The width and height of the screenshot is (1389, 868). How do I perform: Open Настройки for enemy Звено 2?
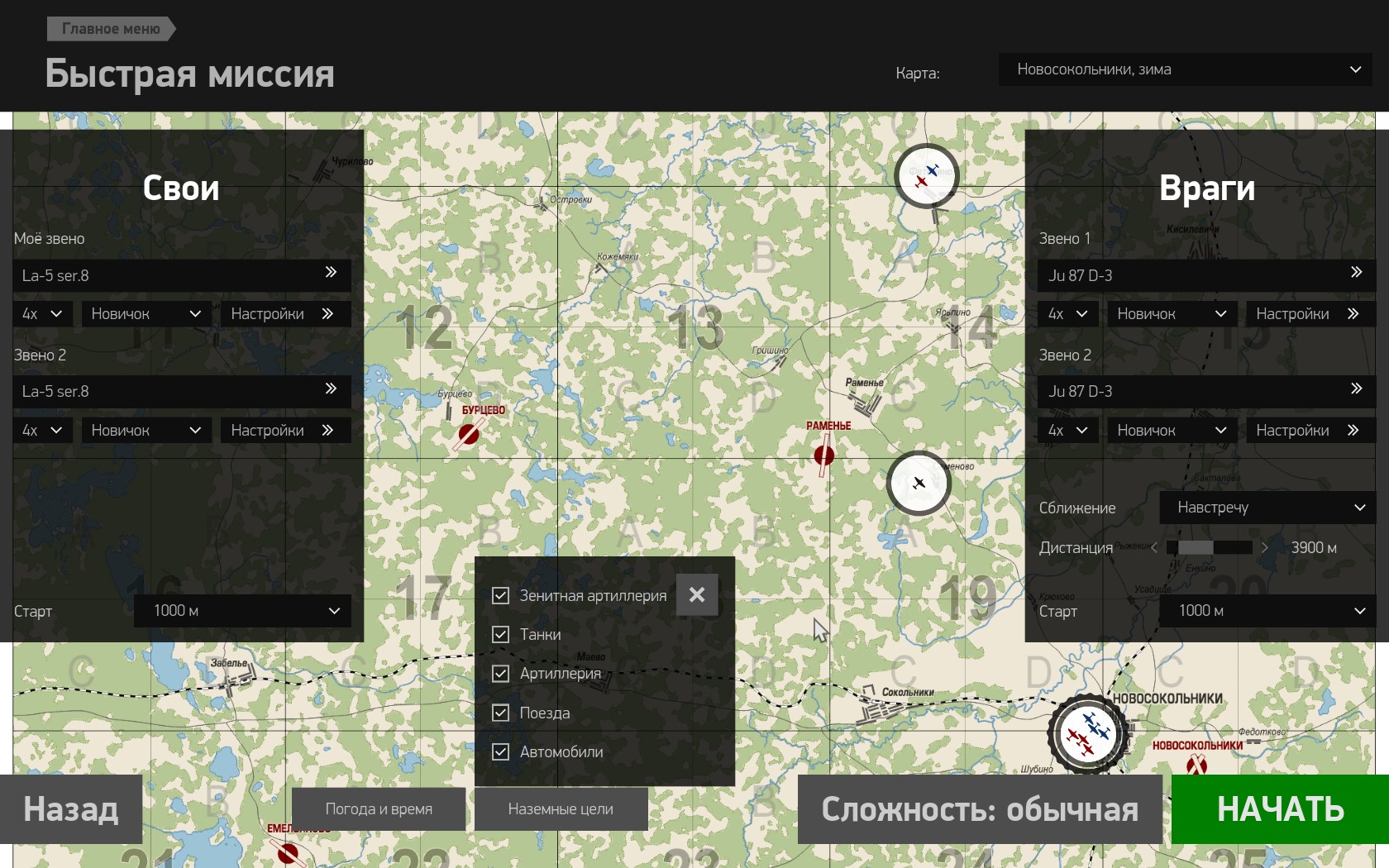coord(1311,430)
